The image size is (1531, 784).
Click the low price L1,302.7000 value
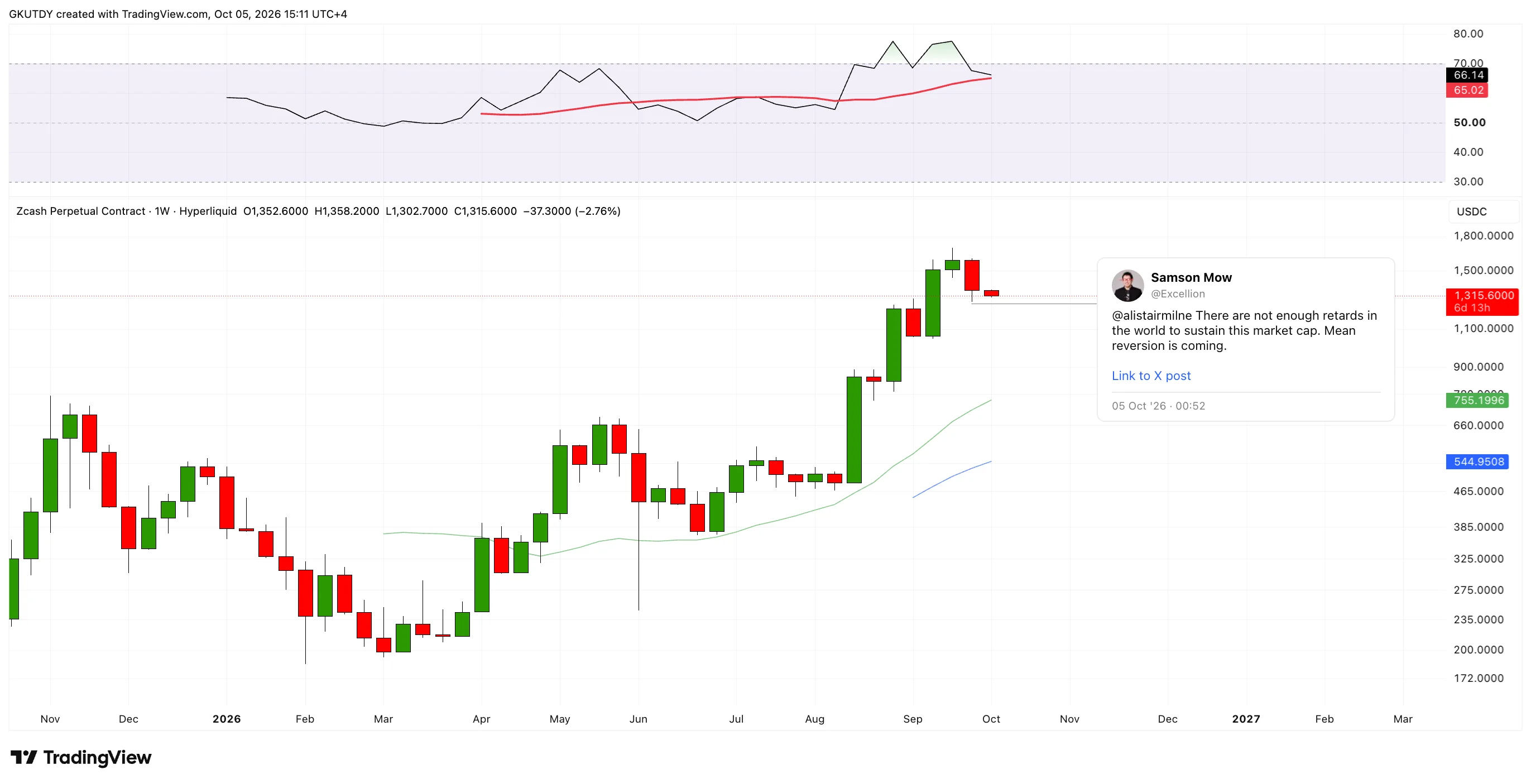(x=416, y=211)
